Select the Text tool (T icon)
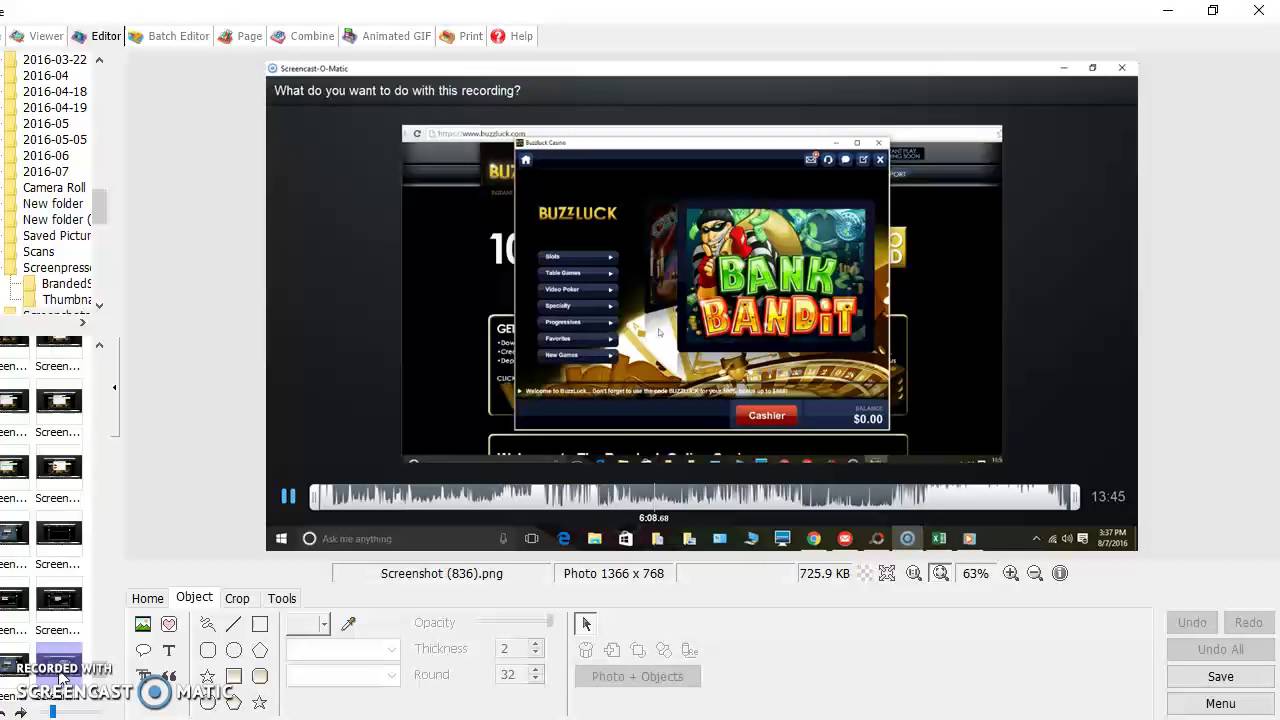This screenshot has height=720, width=1280. 169,650
